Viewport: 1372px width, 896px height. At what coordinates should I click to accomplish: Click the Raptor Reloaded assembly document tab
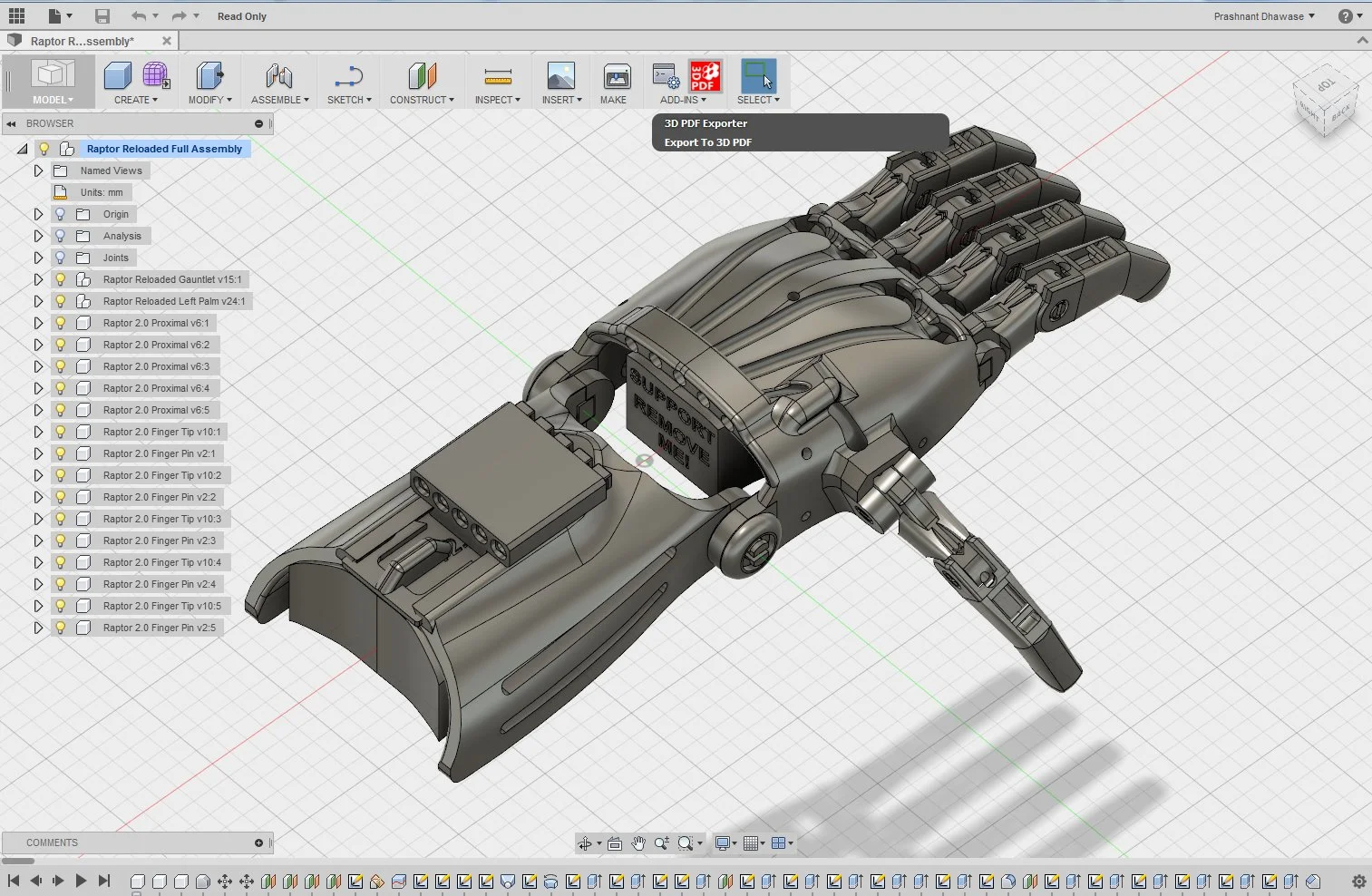coord(82,41)
